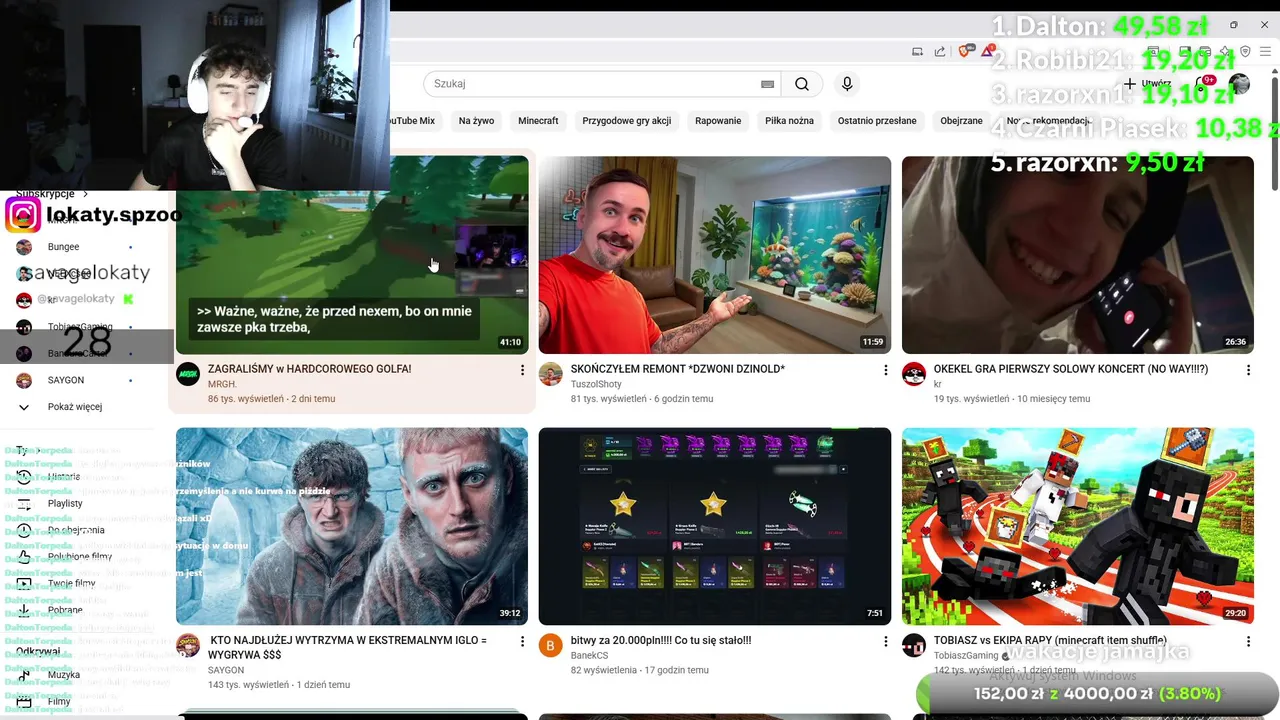Click the browser cast screen icon
Viewport: 1280px width, 720px height.
coord(917,51)
